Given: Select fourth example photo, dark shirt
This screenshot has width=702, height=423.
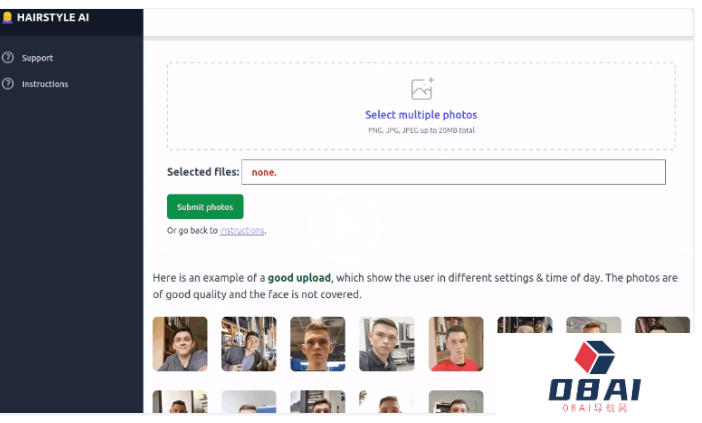Looking at the screenshot, I should (x=387, y=344).
